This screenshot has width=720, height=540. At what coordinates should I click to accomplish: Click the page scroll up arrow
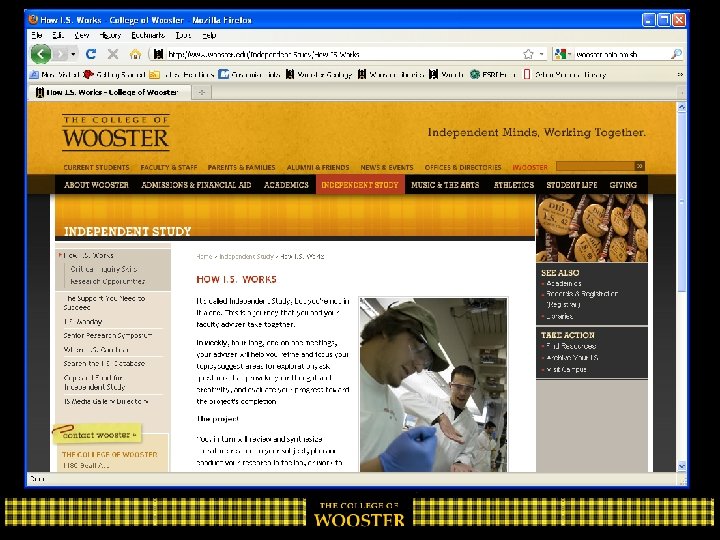681,107
